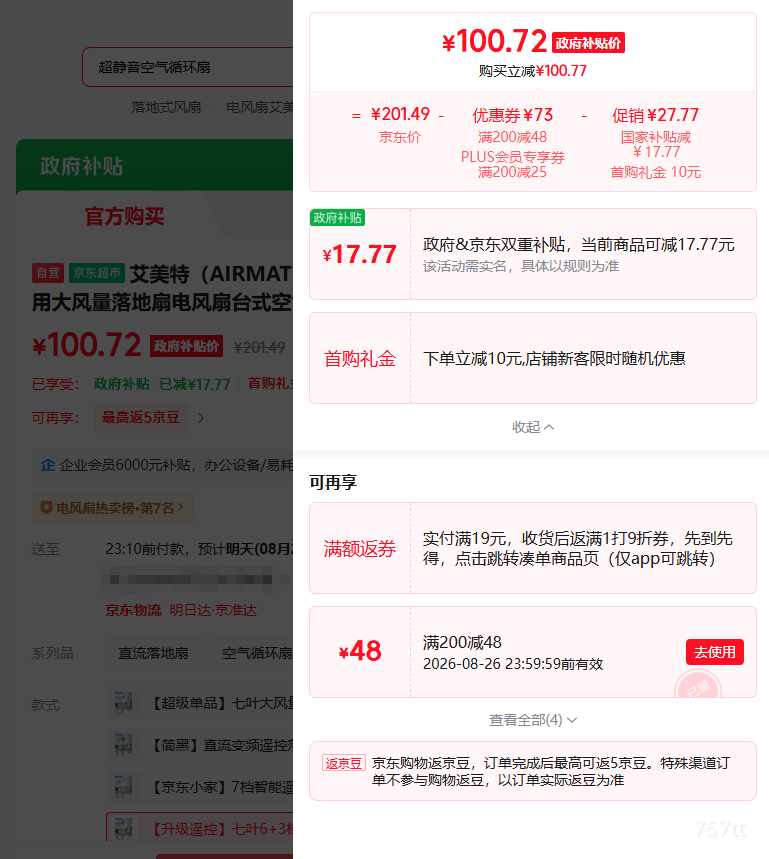
Task: Click the 京东超市 tag before product title
Action: pos(97,273)
